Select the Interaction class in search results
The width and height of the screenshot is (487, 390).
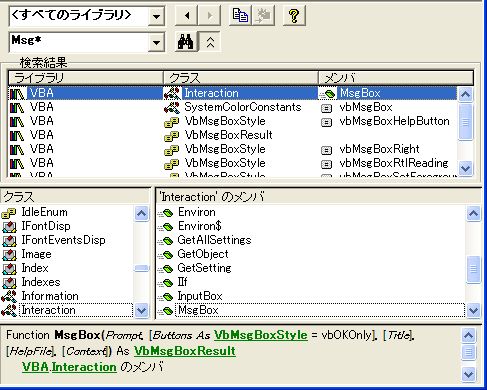pos(211,93)
